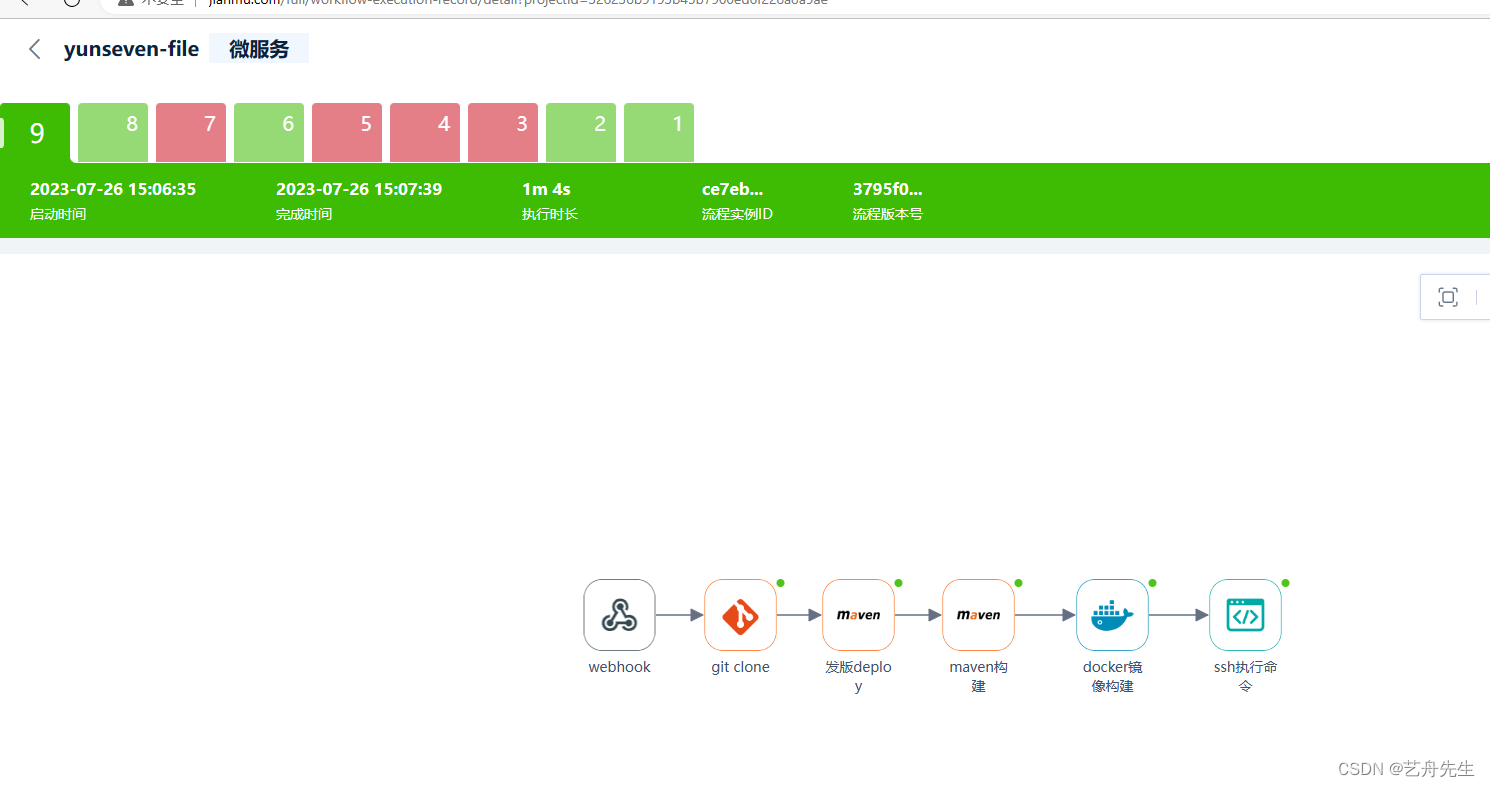Select the webhook trigger node icon

pyautogui.click(x=619, y=615)
